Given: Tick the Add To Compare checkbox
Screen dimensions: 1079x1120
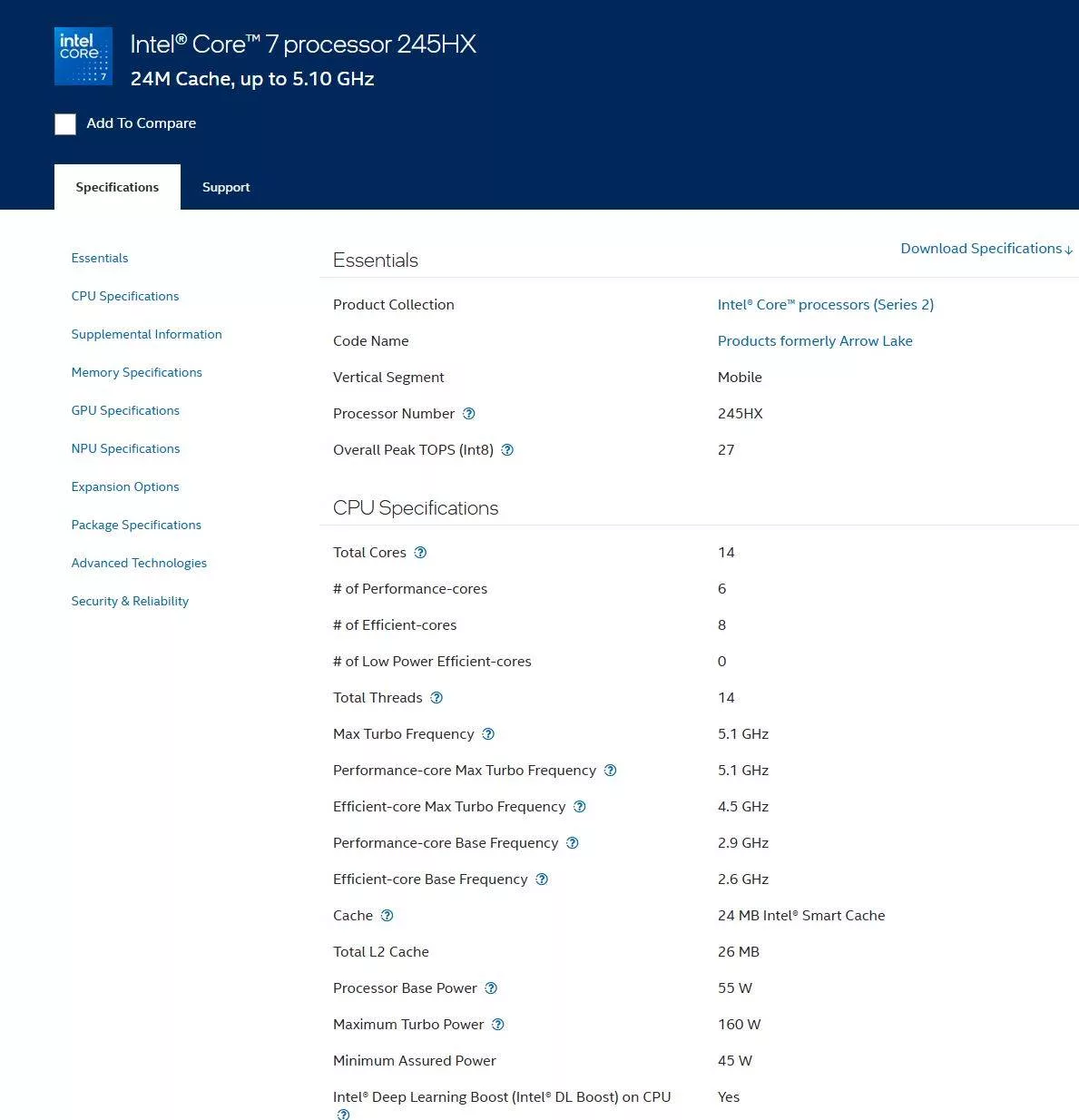Looking at the screenshot, I should coord(65,124).
